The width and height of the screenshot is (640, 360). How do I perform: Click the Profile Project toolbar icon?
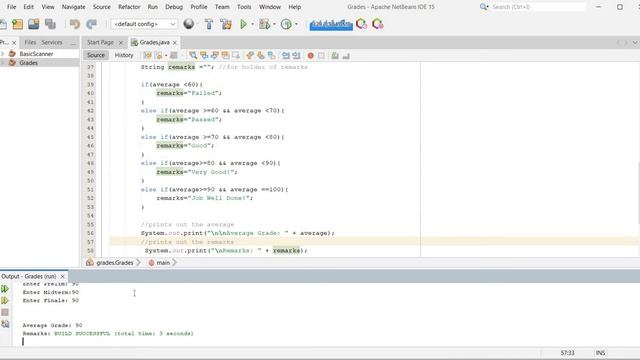pos(286,24)
